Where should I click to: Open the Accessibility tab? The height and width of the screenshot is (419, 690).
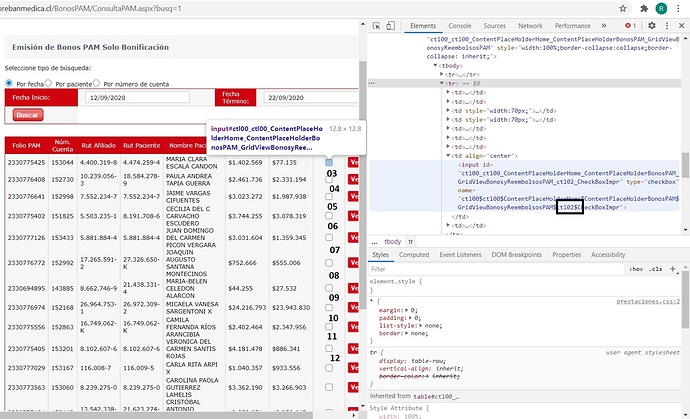click(x=608, y=255)
